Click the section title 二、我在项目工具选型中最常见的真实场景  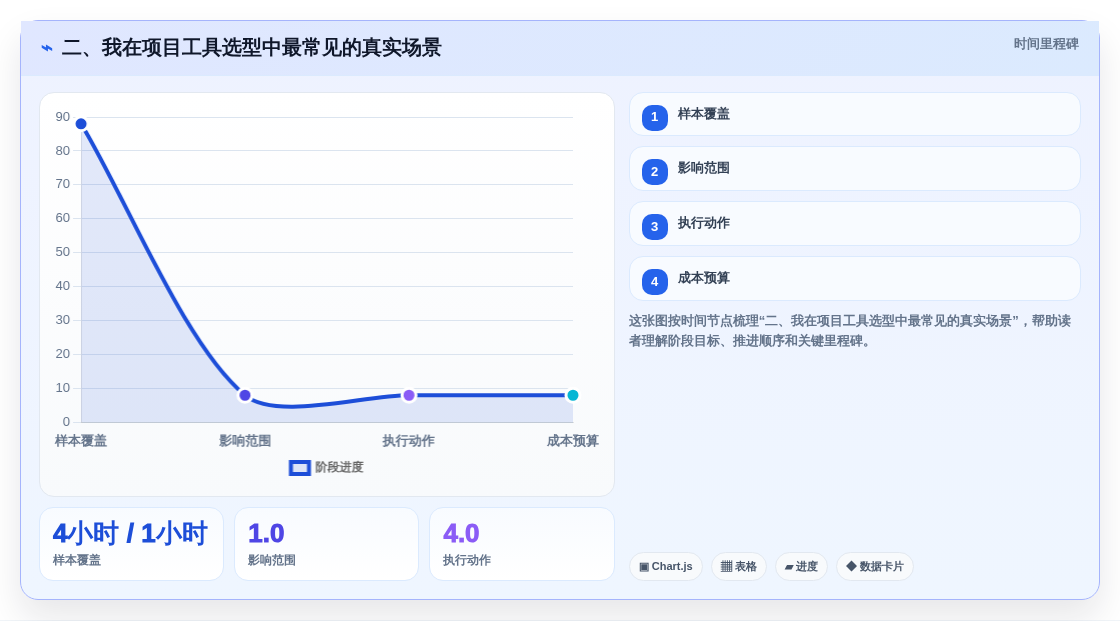(x=251, y=48)
